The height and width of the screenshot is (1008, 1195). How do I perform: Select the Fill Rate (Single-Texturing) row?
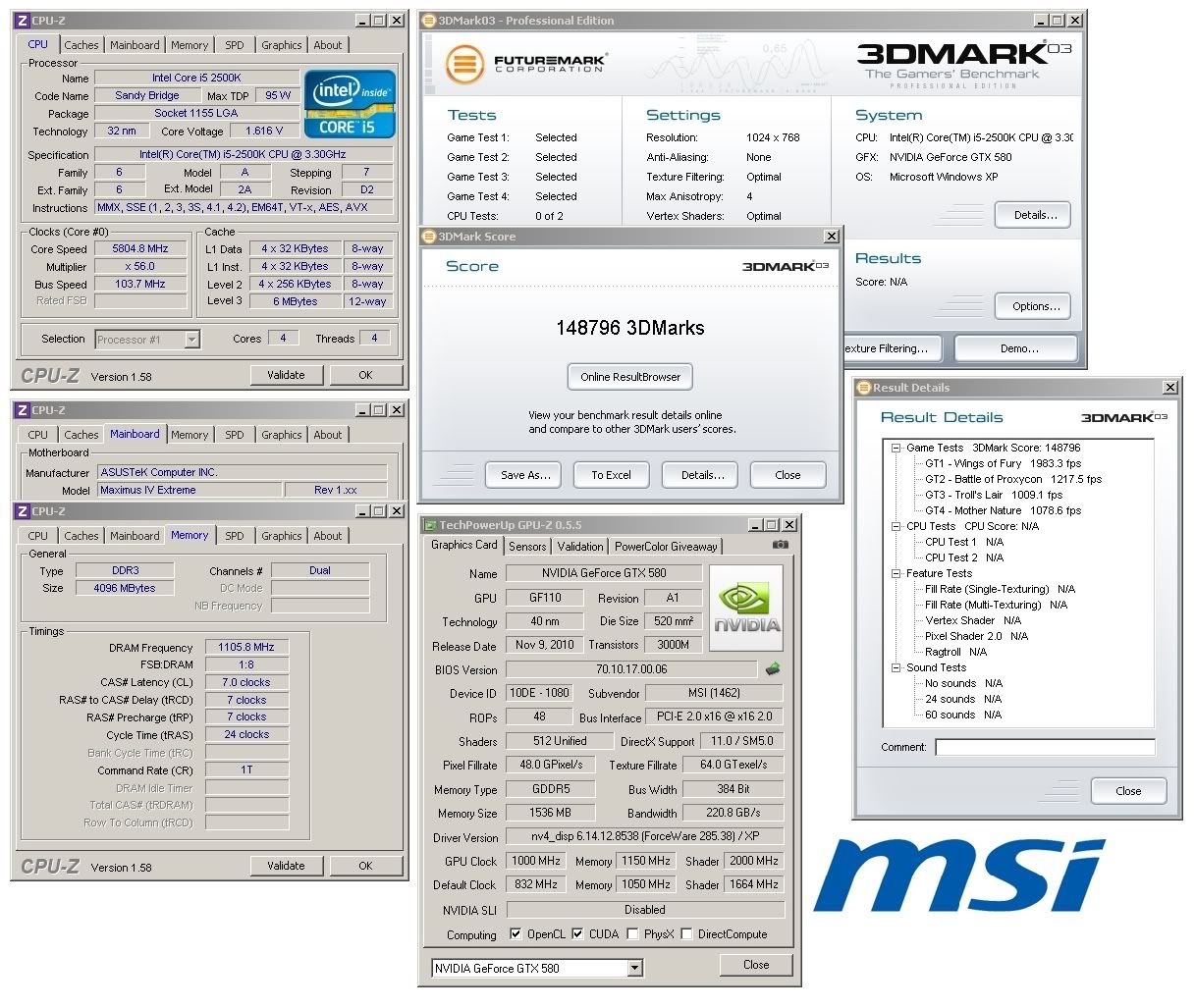[1000, 589]
